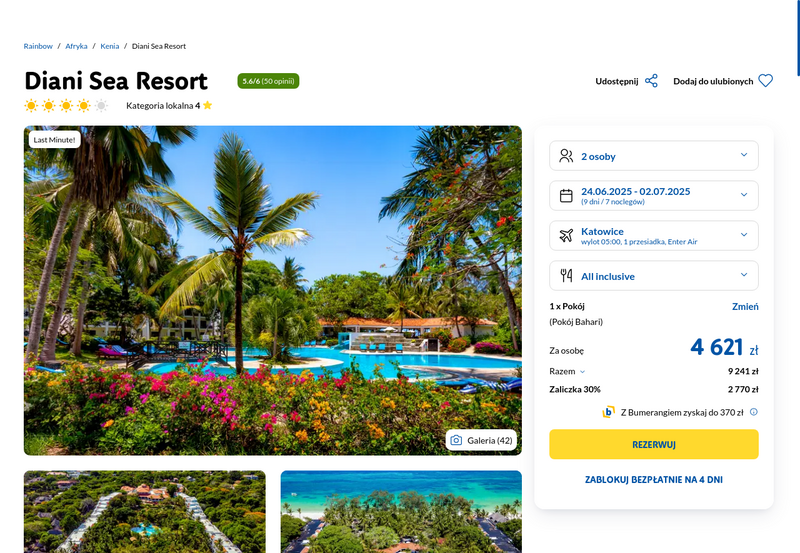800x553 pixels.
Task: Click the heart icon to add favorite
Action: pos(765,81)
